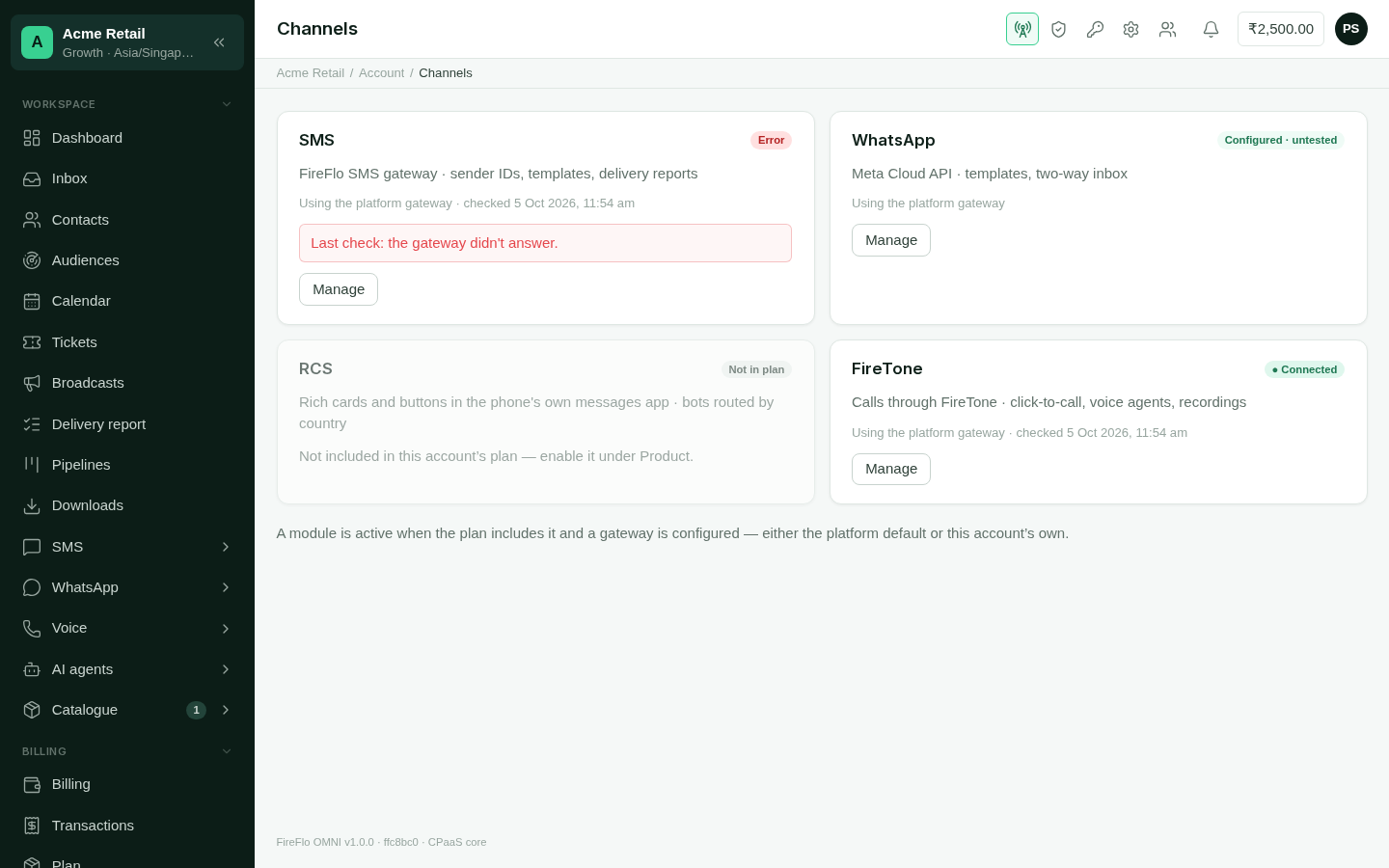Click the RCS Not in plan badge
This screenshot has width=1389, height=868.
tap(756, 369)
